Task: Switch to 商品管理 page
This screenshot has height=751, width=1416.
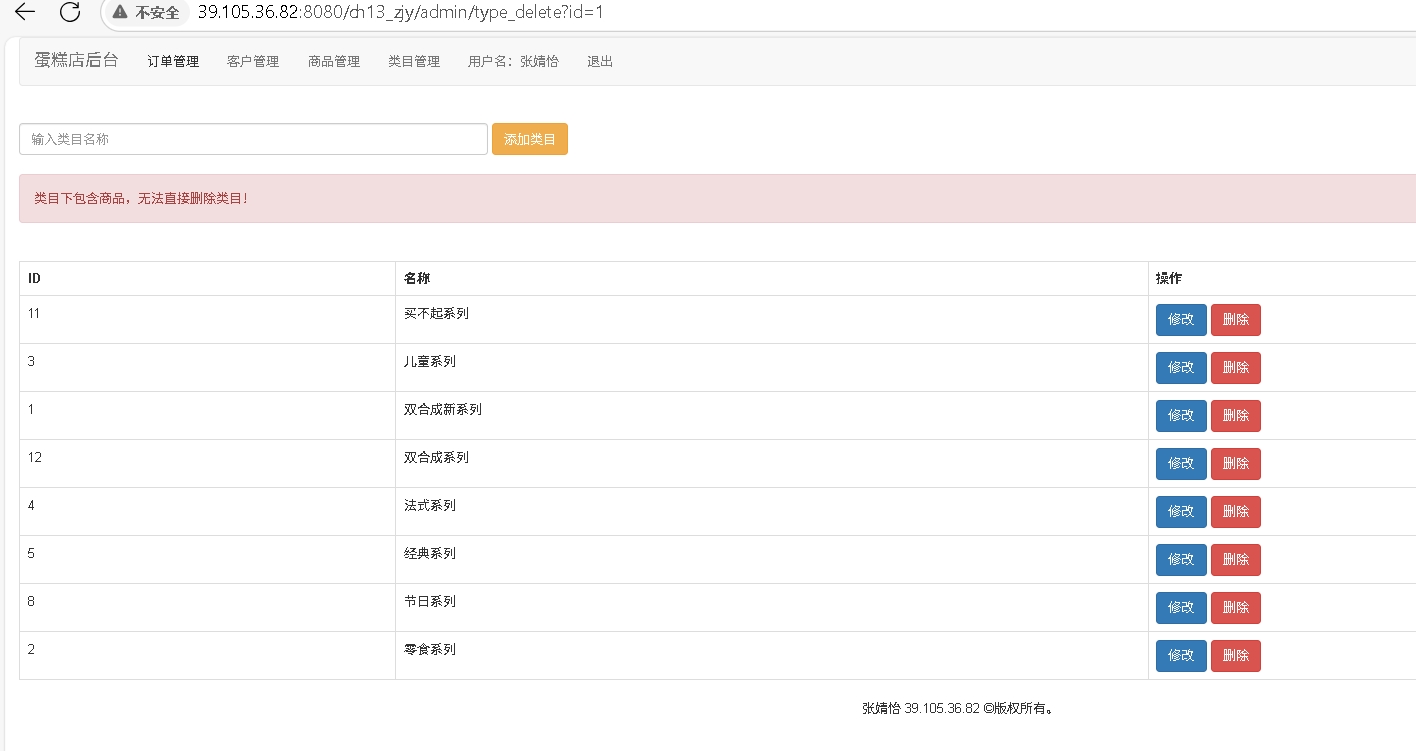Action: (x=334, y=61)
